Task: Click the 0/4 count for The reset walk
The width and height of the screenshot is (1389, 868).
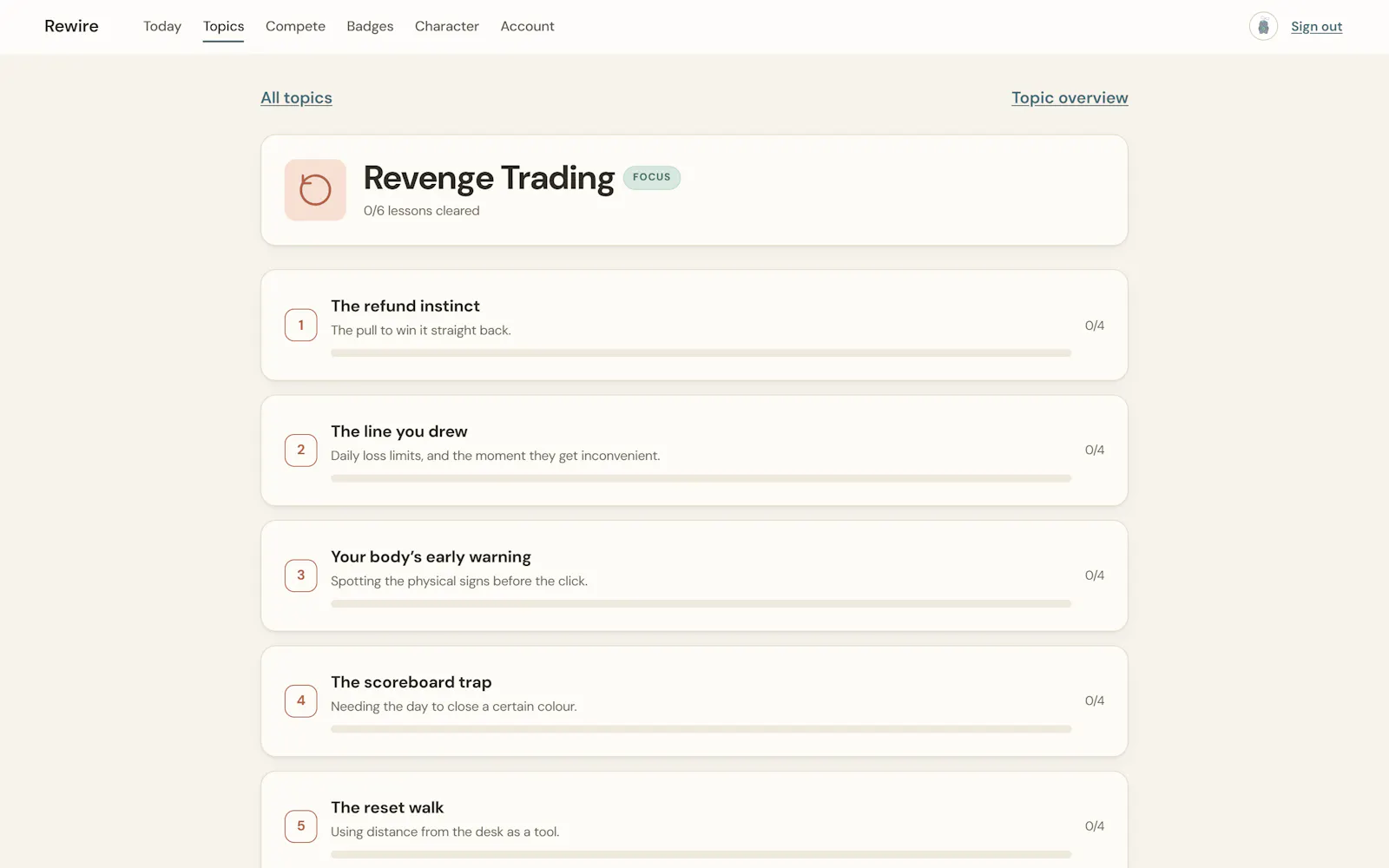Action: pos(1094,826)
